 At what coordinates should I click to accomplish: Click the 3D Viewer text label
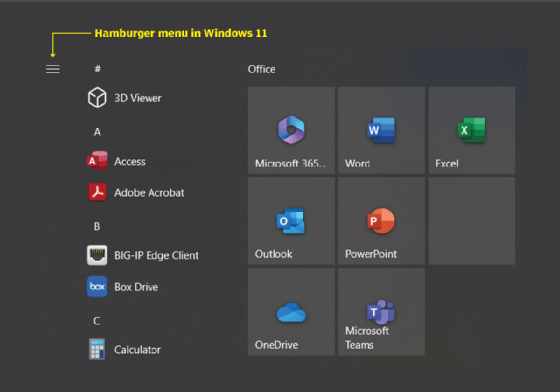(138, 98)
